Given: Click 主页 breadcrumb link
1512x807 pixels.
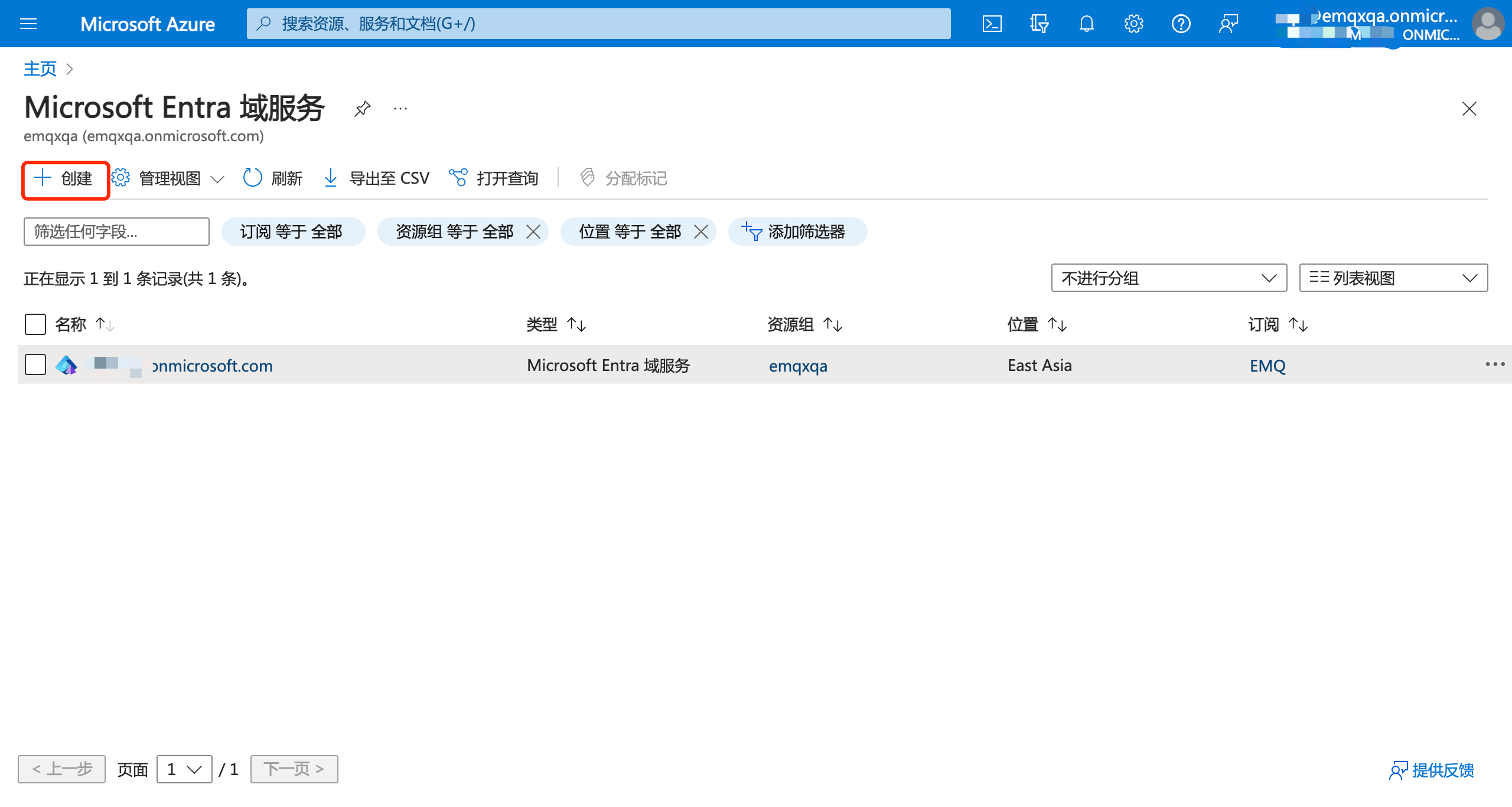Looking at the screenshot, I should tap(39, 69).
